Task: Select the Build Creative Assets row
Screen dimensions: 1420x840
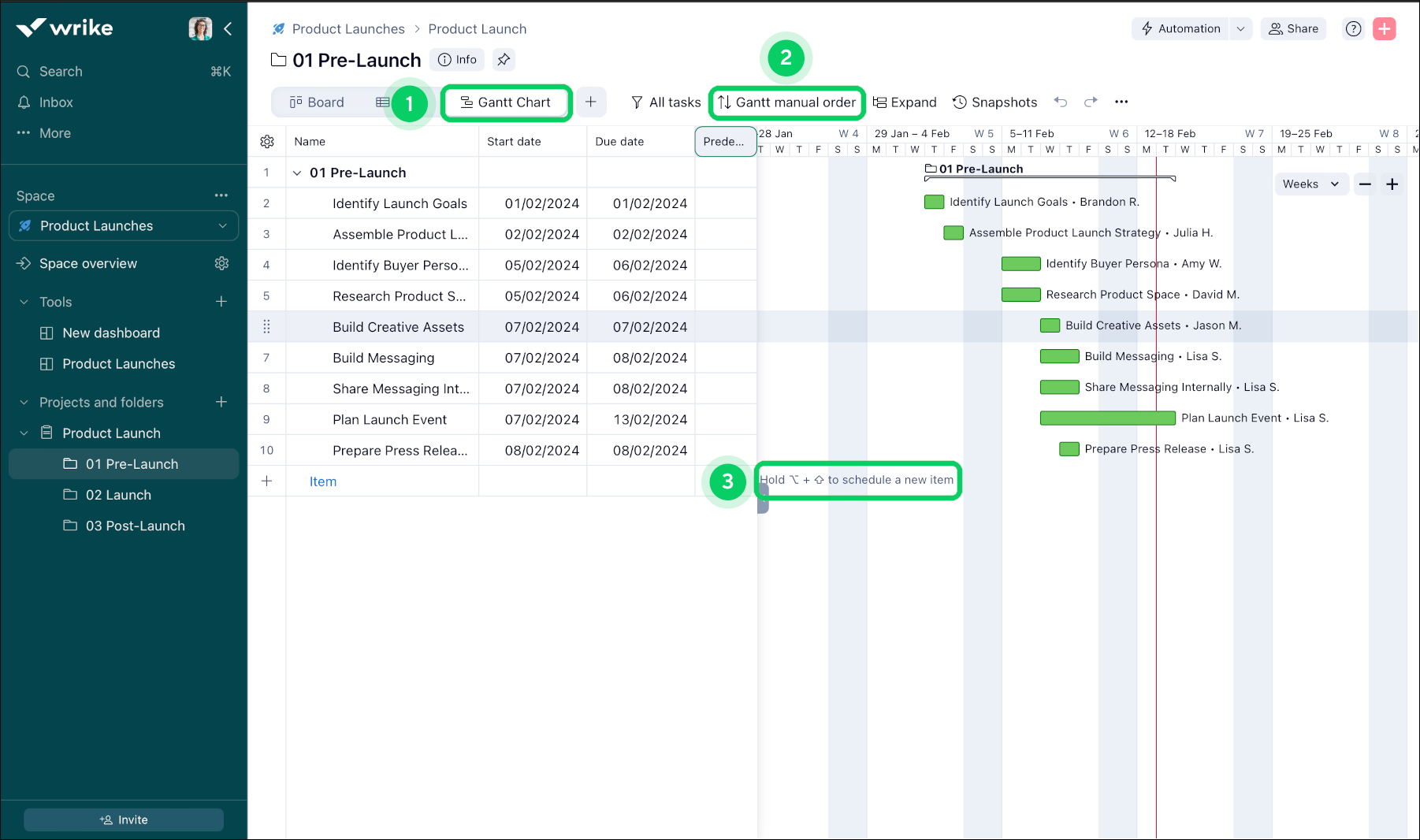Action: (x=398, y=326)
